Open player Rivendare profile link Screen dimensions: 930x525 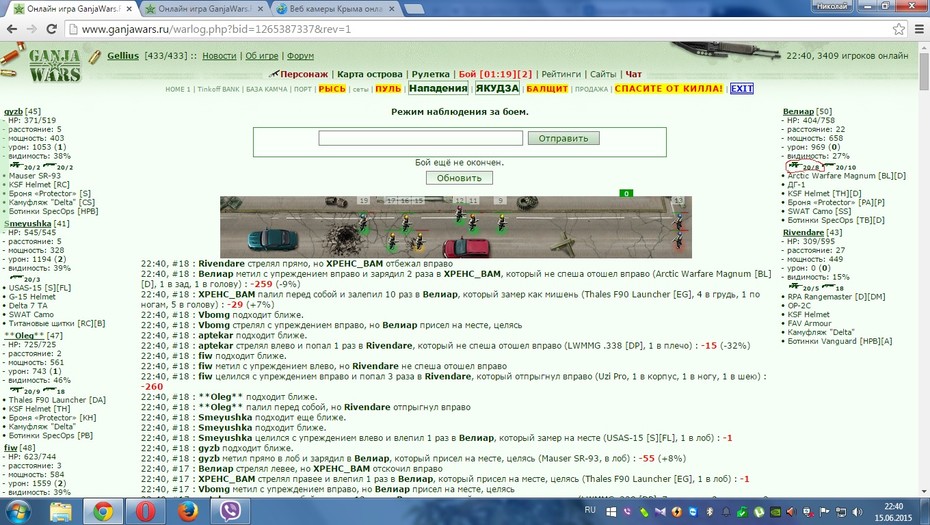[x=803, y=233]
